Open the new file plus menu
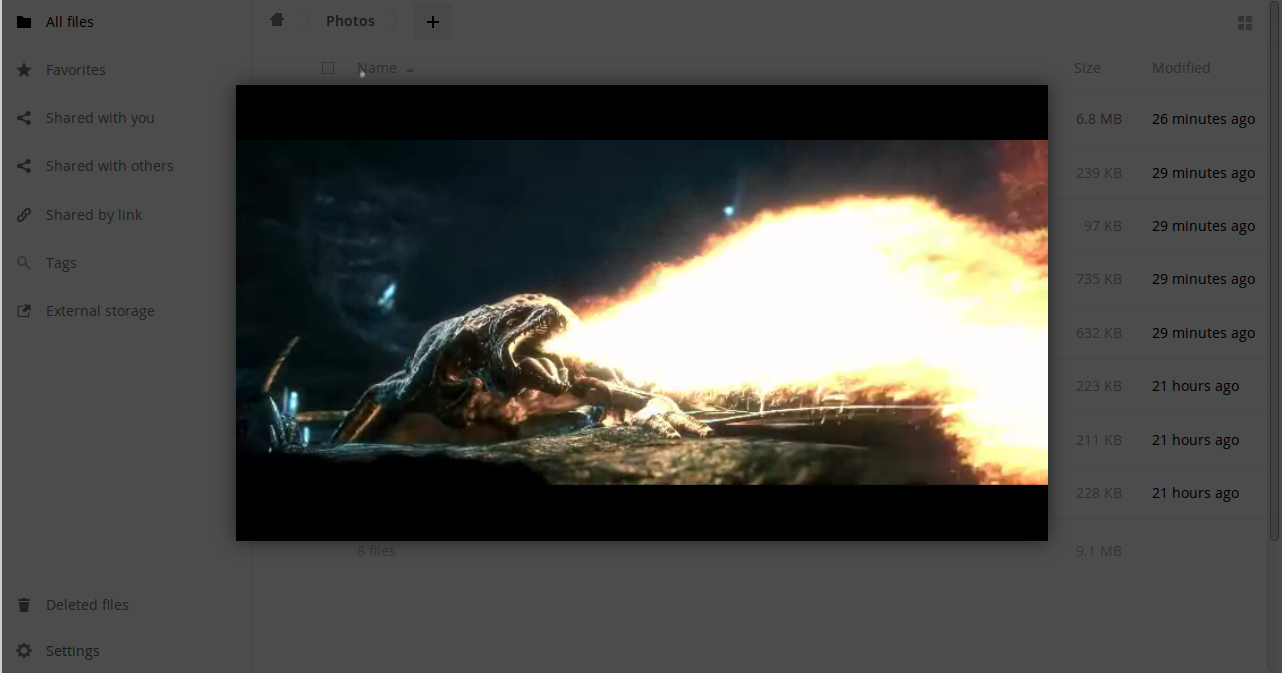 point(432,21)
